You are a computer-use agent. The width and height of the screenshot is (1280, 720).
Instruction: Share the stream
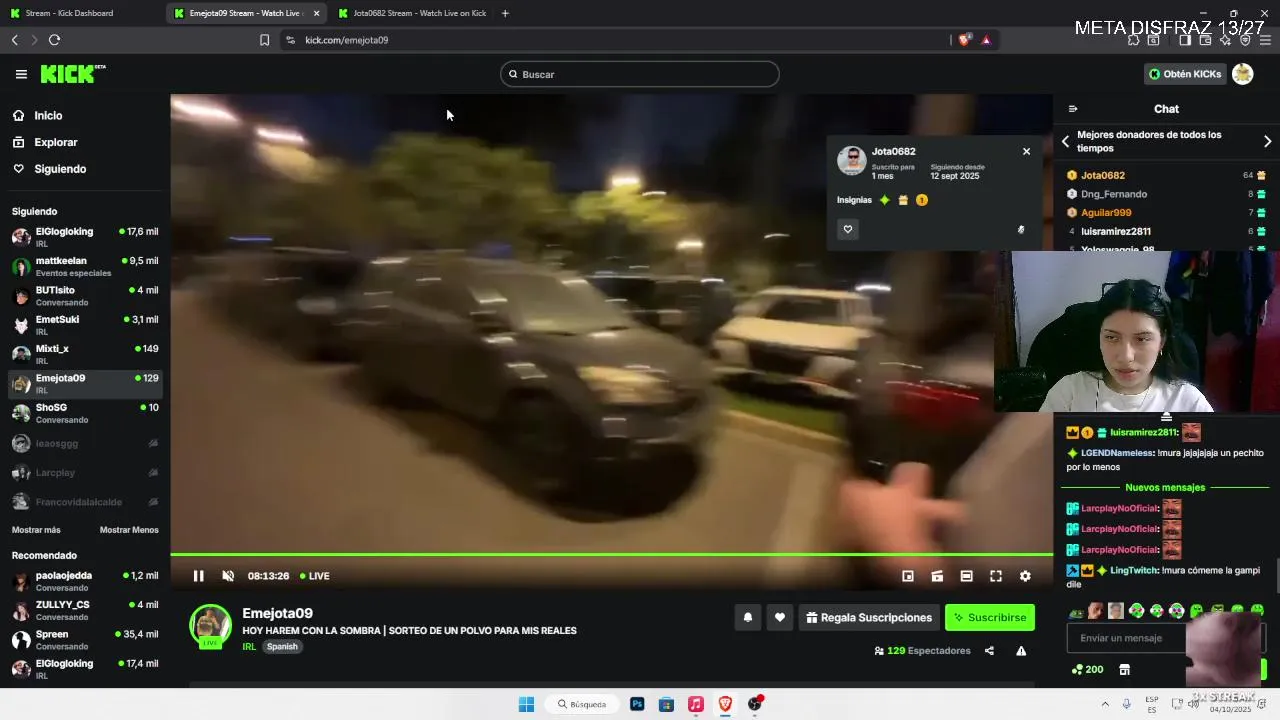point(989,651)
